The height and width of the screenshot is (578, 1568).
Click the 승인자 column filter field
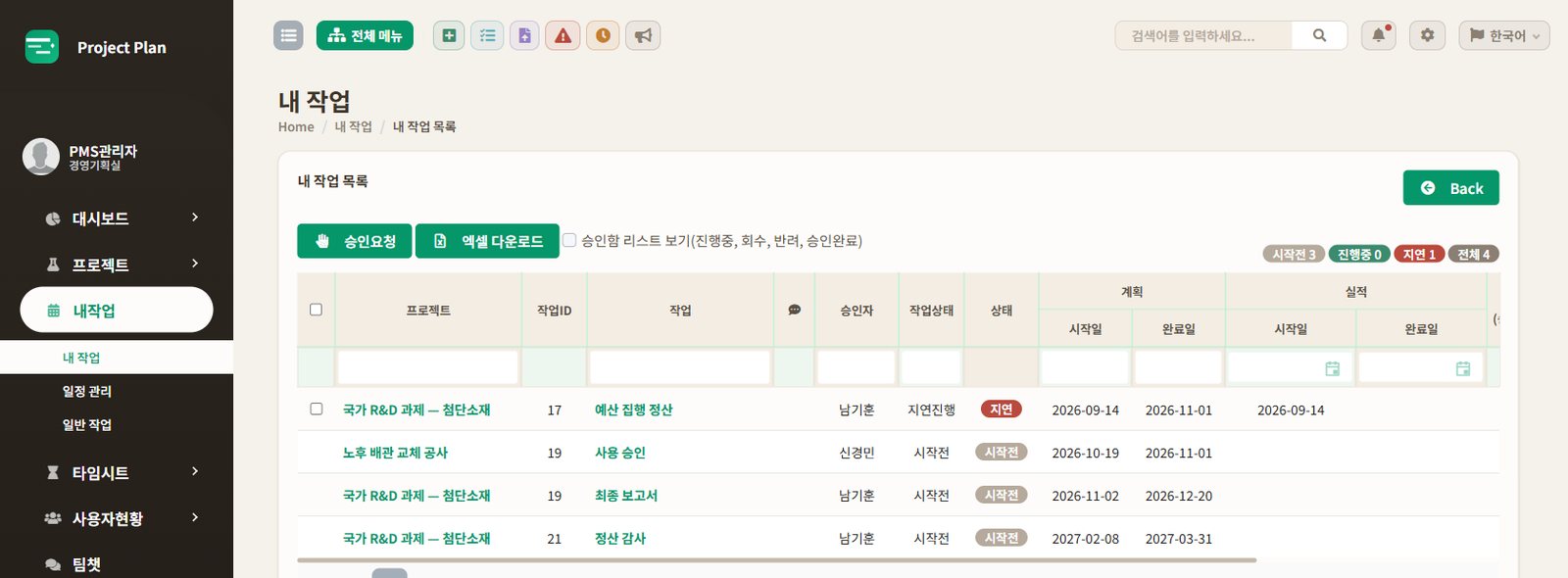coord(857,367)
